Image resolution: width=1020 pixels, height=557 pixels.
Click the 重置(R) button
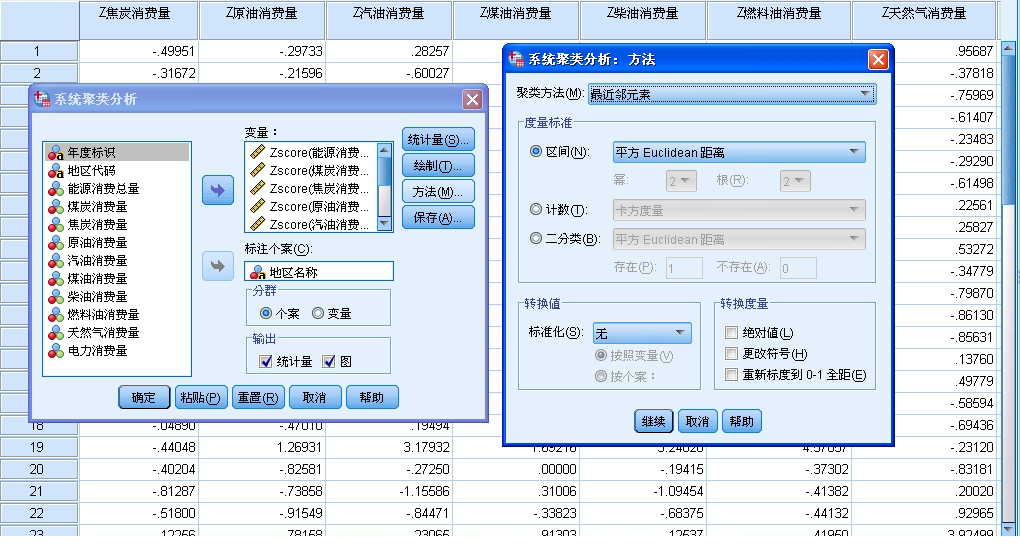click(x=258, y=398)
